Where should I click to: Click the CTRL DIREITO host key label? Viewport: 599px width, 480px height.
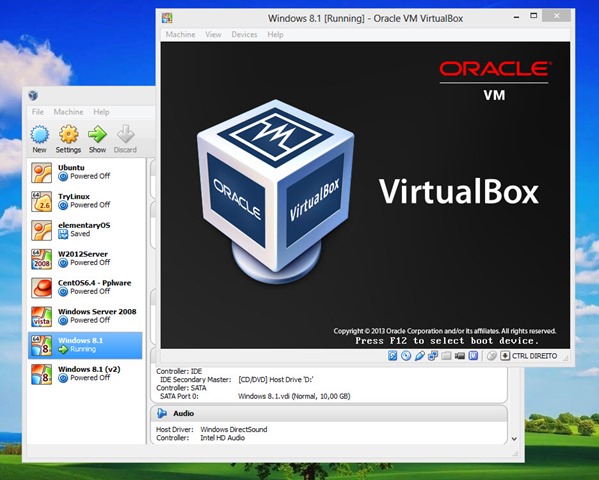click(x=534, y=356)
